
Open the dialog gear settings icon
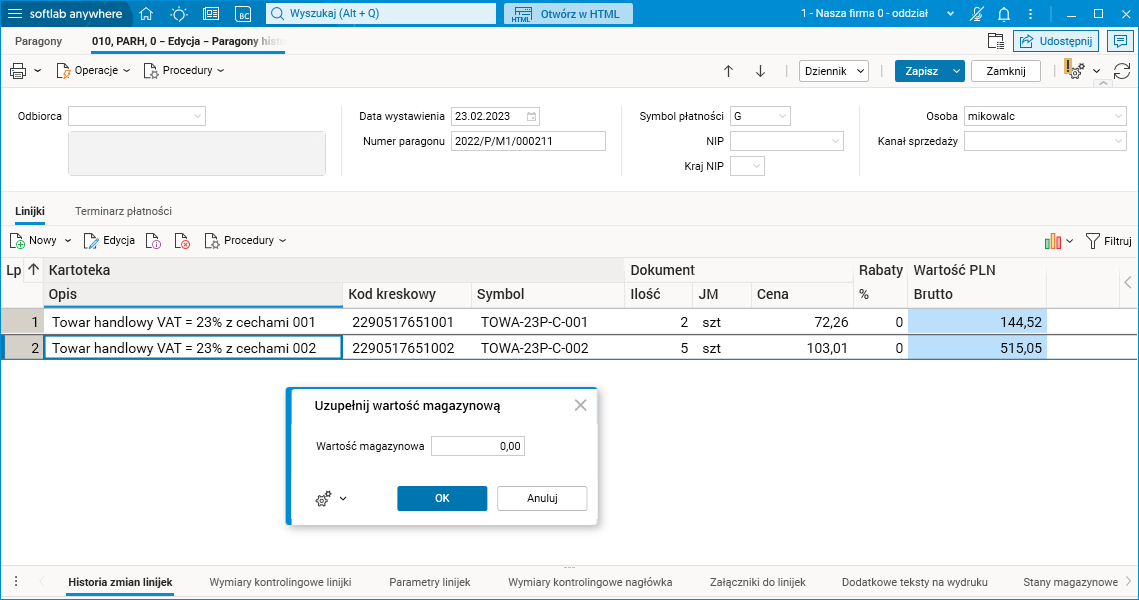(323, 499)
